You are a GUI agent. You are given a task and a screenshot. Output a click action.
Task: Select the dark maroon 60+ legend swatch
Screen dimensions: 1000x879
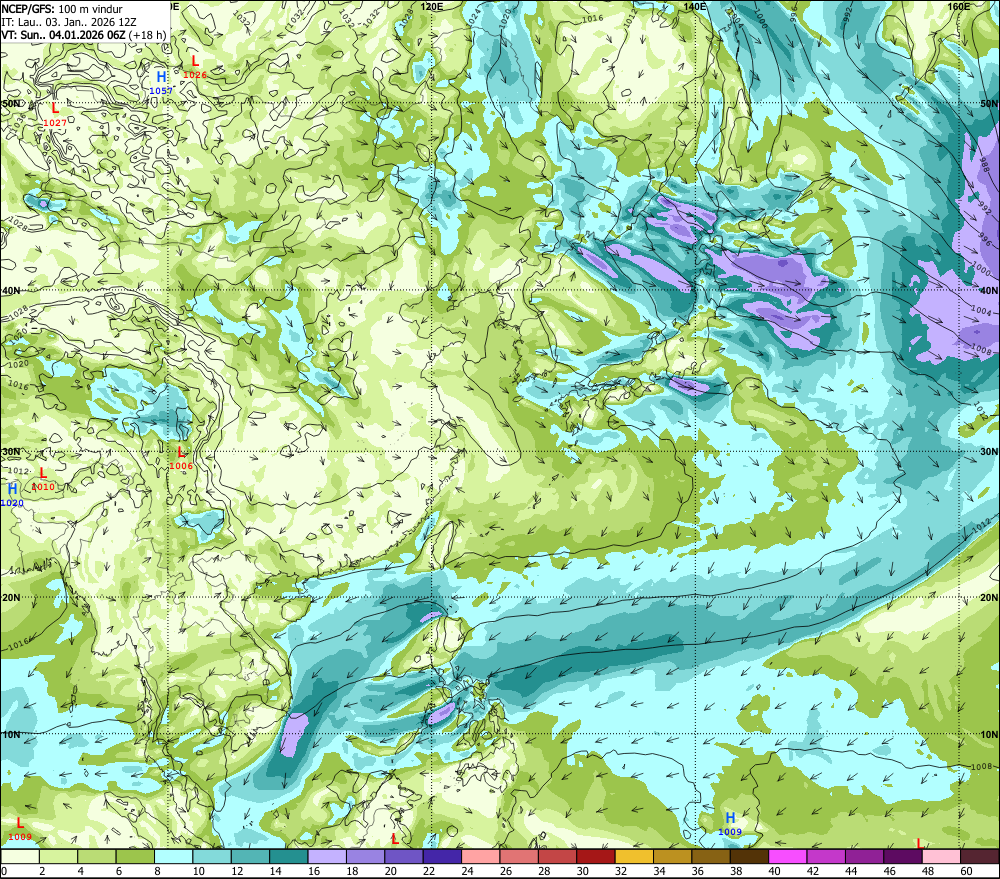click(x=980, y=856)
